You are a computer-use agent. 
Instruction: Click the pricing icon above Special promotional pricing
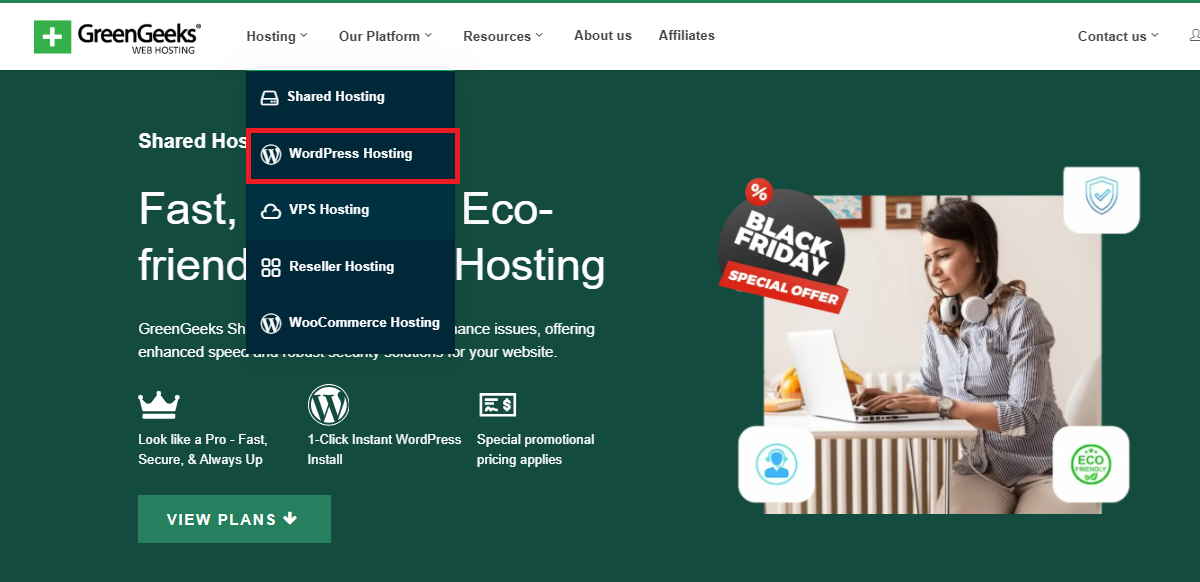(497, 404)
